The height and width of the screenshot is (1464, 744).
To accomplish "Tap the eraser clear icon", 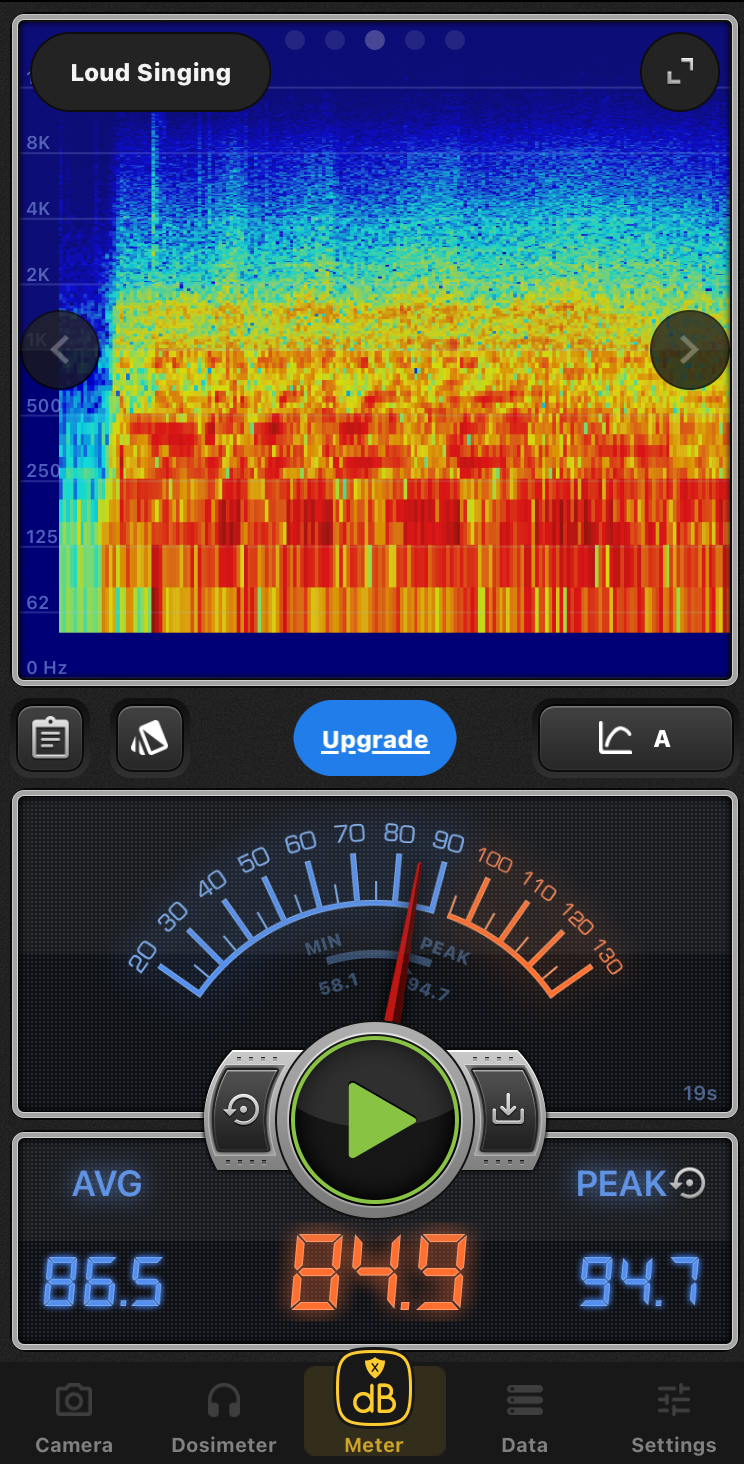I will click(x=149, y=739).
